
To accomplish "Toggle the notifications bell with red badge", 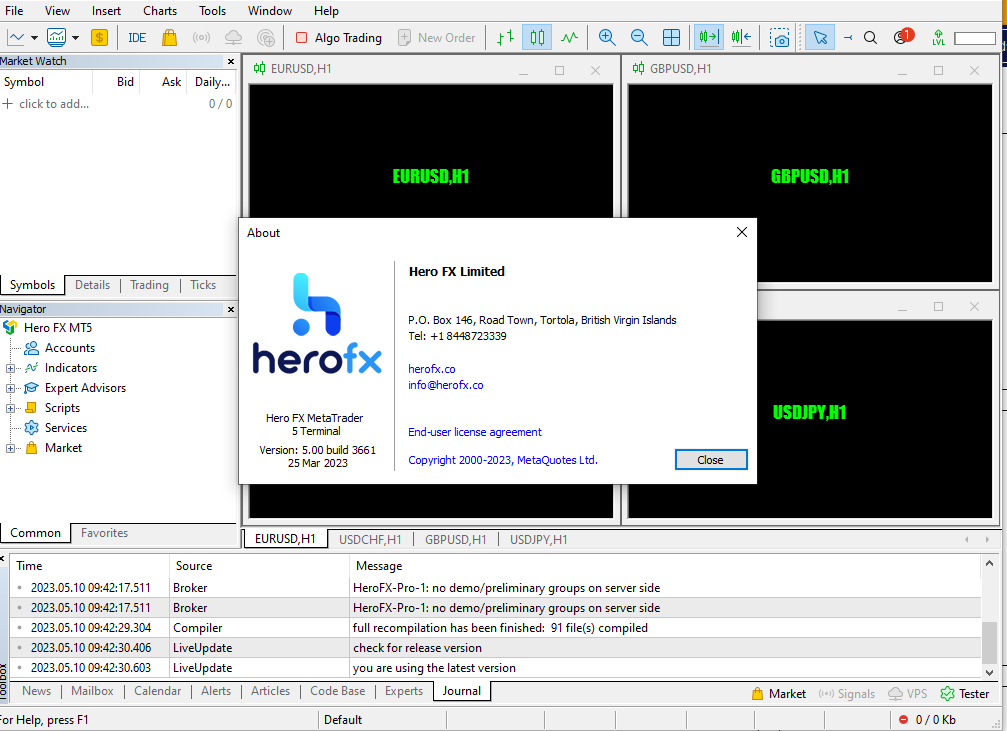I will tap(900, 35).
